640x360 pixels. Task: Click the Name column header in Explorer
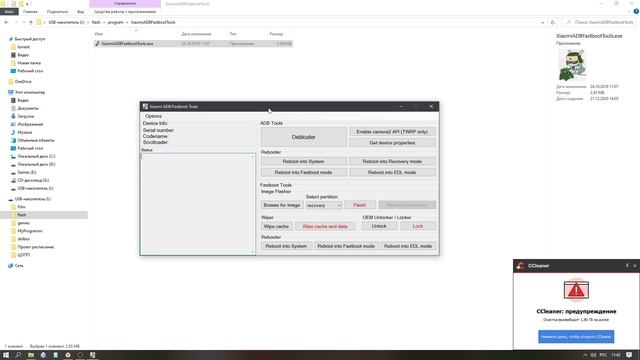98,34
